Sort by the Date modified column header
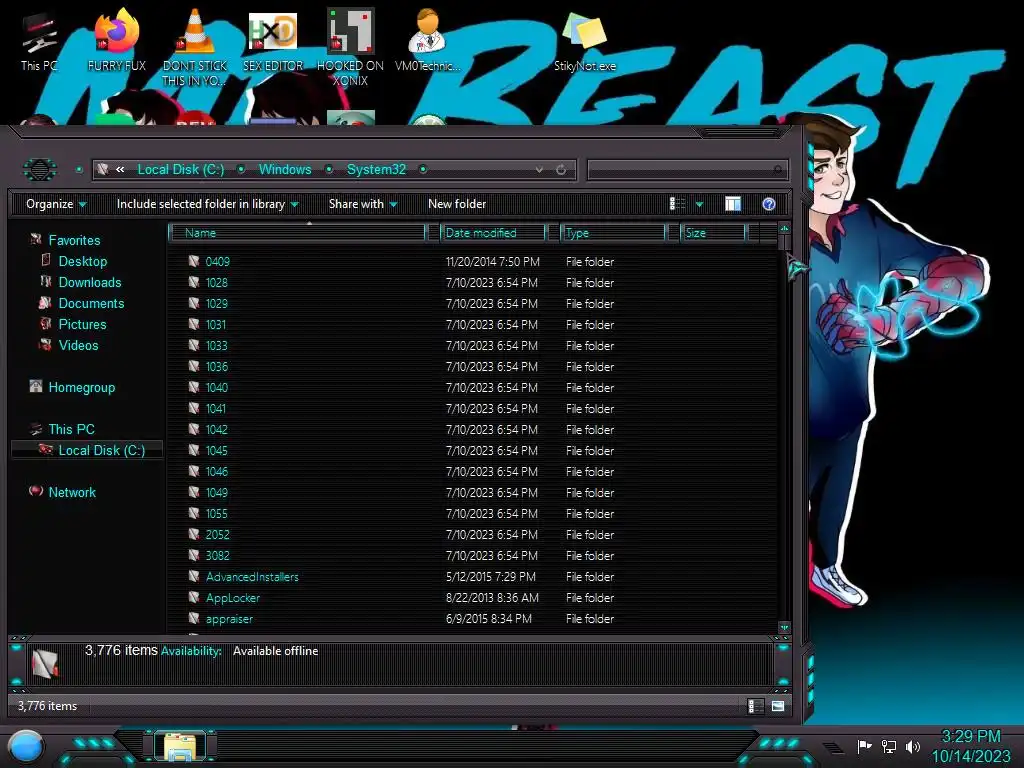 click(493, 233)
